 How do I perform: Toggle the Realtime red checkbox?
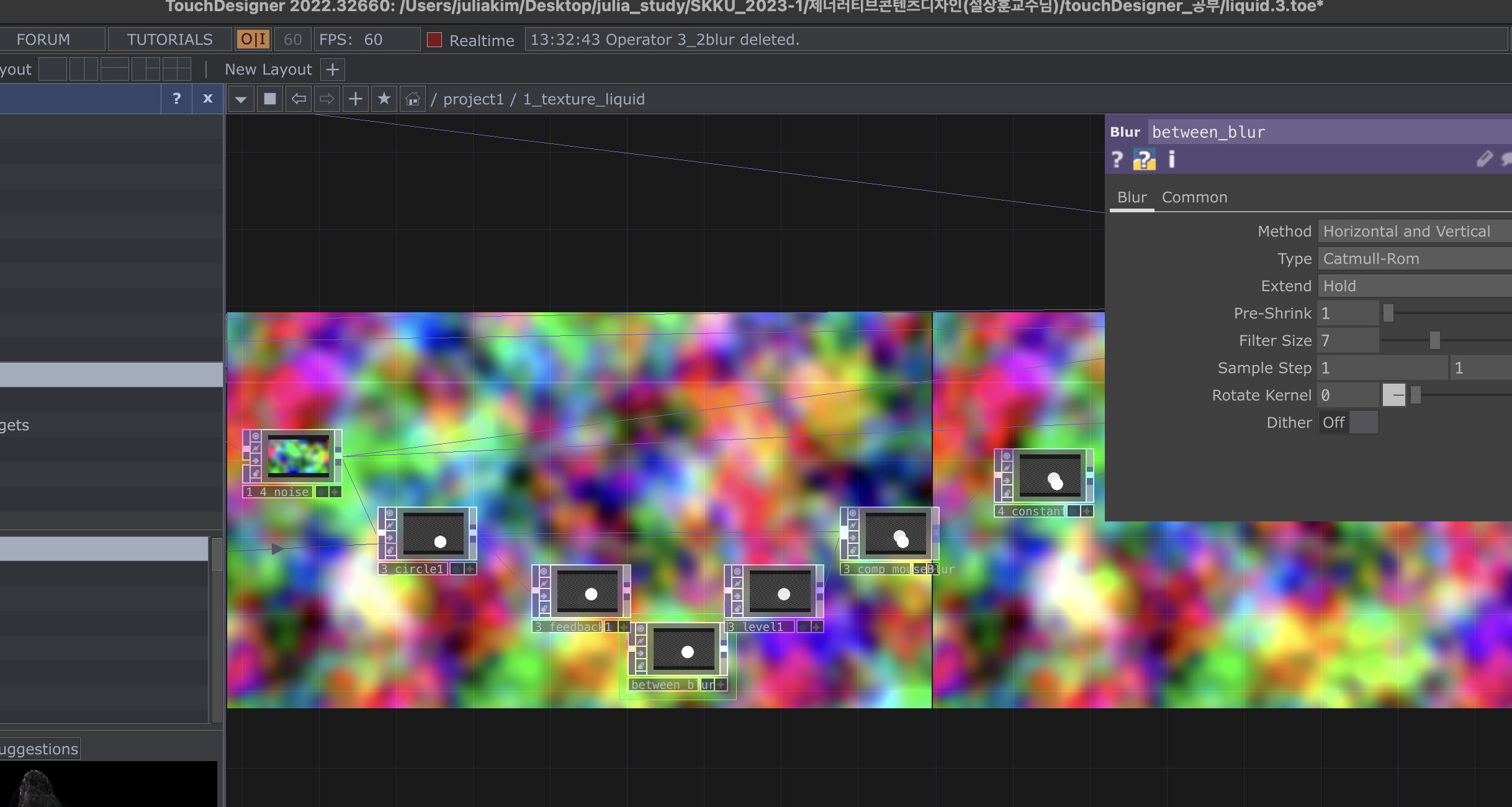pyautogui.click(x=434, y=40)
